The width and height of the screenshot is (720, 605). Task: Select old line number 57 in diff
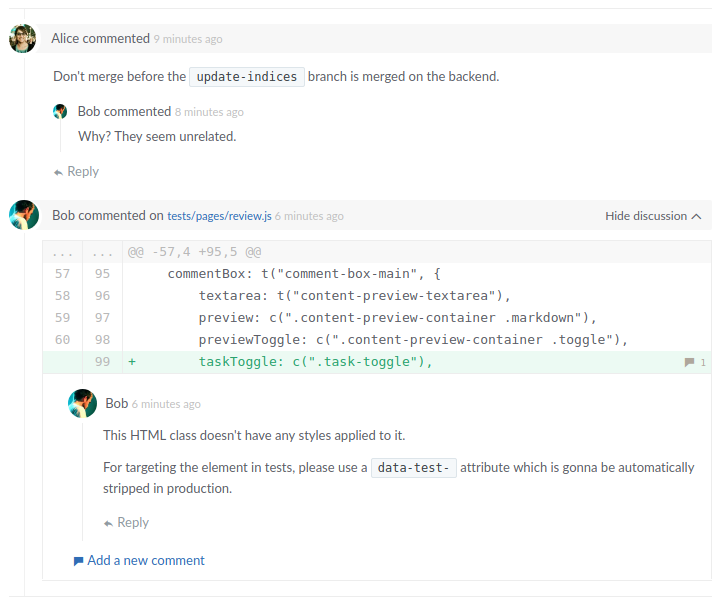(62, 273)
